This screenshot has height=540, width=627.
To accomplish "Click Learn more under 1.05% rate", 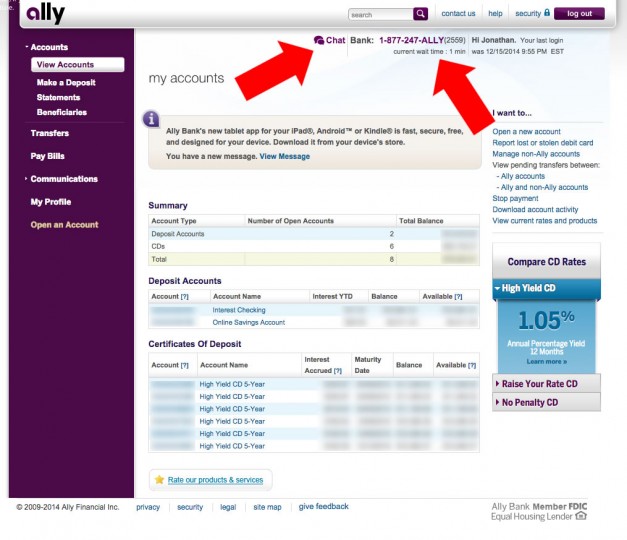I will tap(546, 362).
